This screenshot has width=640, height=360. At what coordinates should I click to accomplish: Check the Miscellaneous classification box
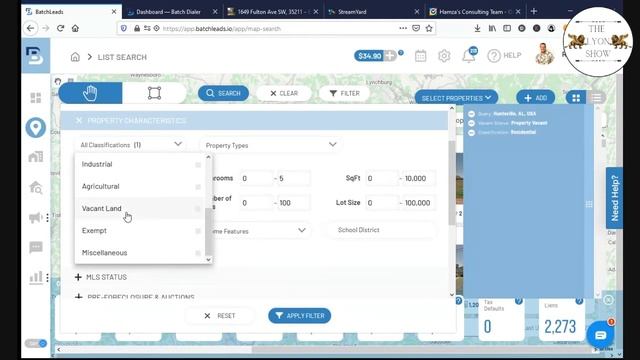pos(198,253)
